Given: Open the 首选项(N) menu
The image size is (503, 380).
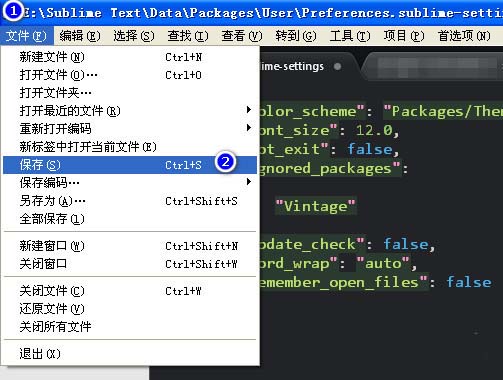Looking at the screenshot, I should coord(464,36).
